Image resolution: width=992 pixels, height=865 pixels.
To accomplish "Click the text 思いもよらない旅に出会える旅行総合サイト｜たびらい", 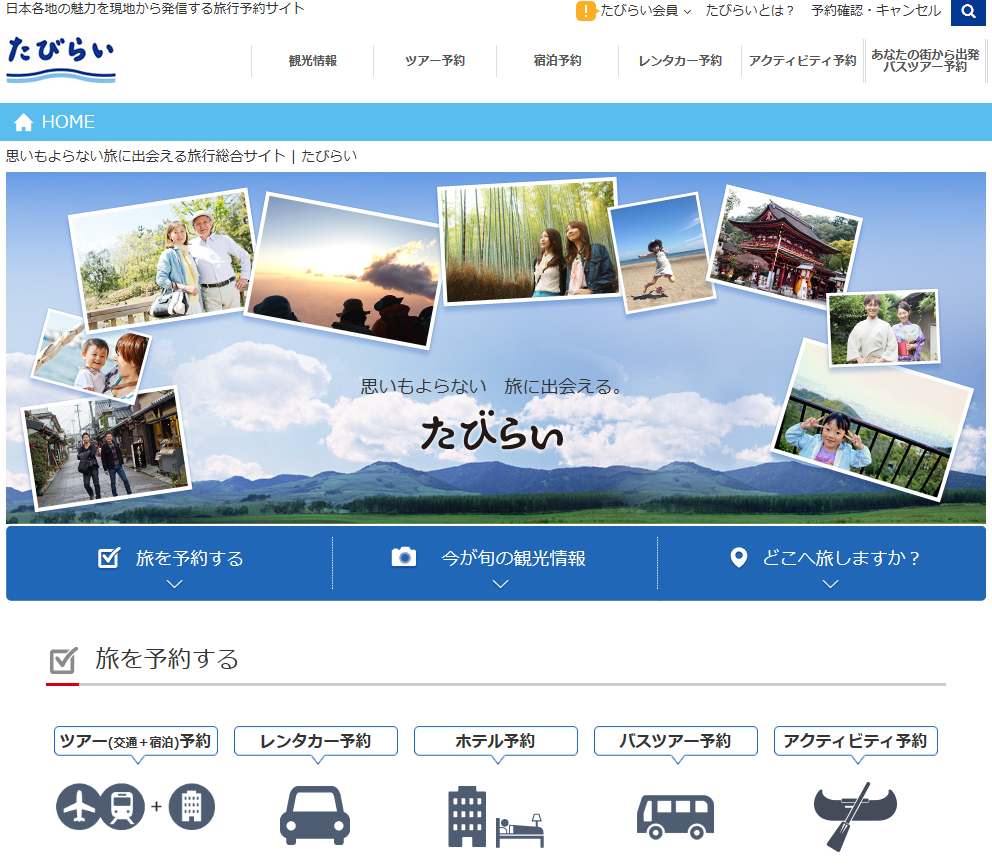I will pos(181,156).
